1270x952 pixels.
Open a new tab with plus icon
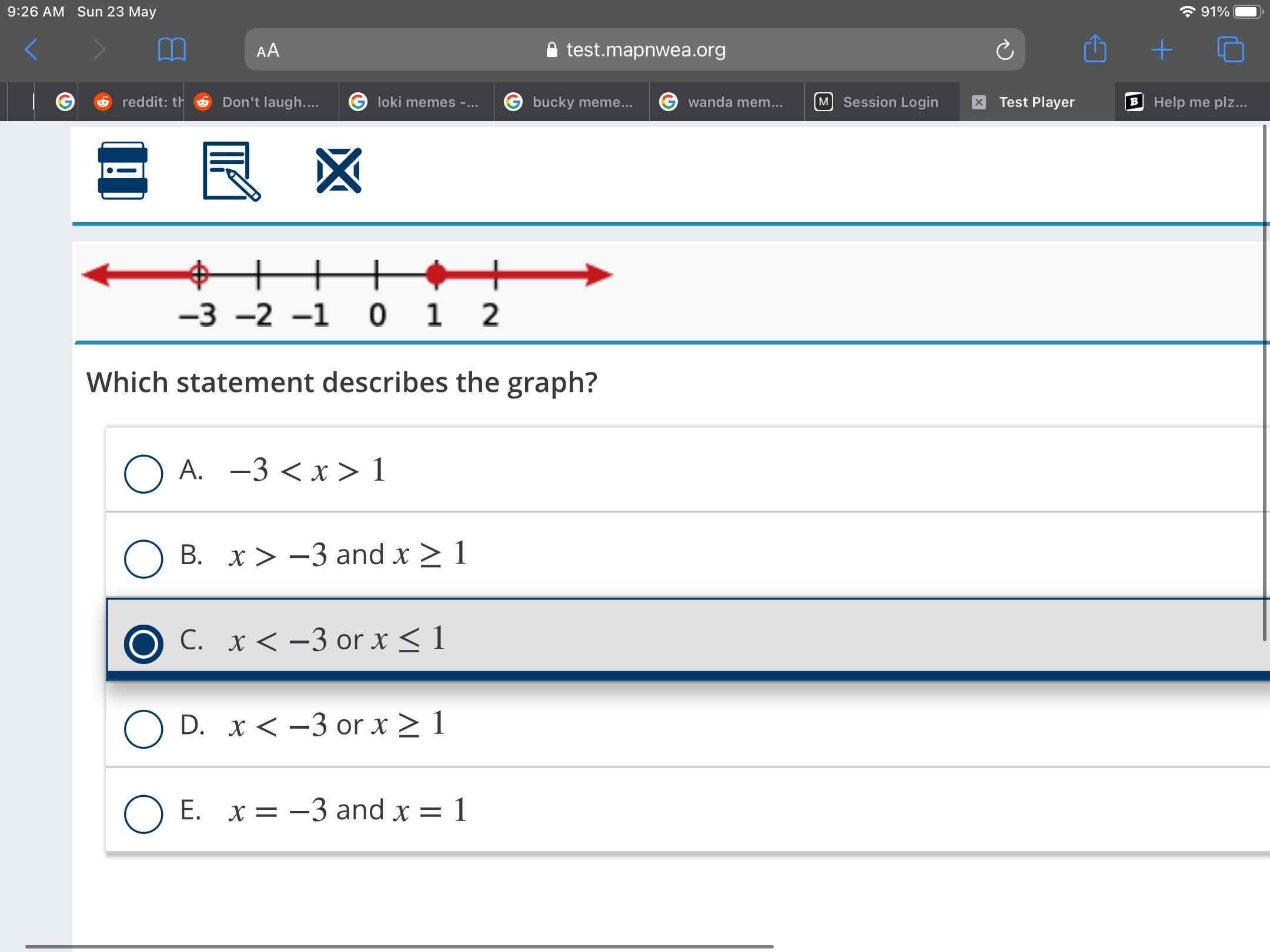(1162, 49)
